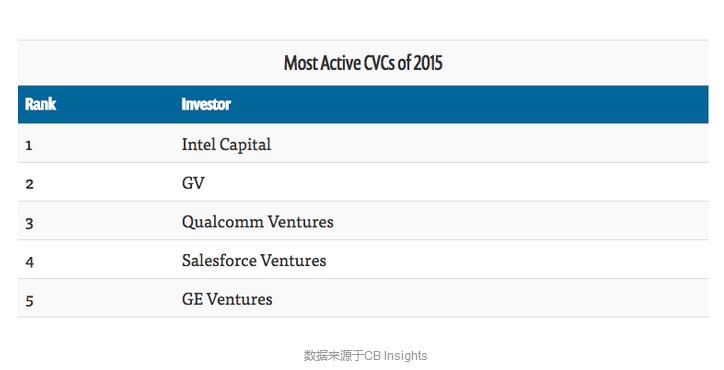
Task: Click the Investor column header
Action: [x=206, y=104]
